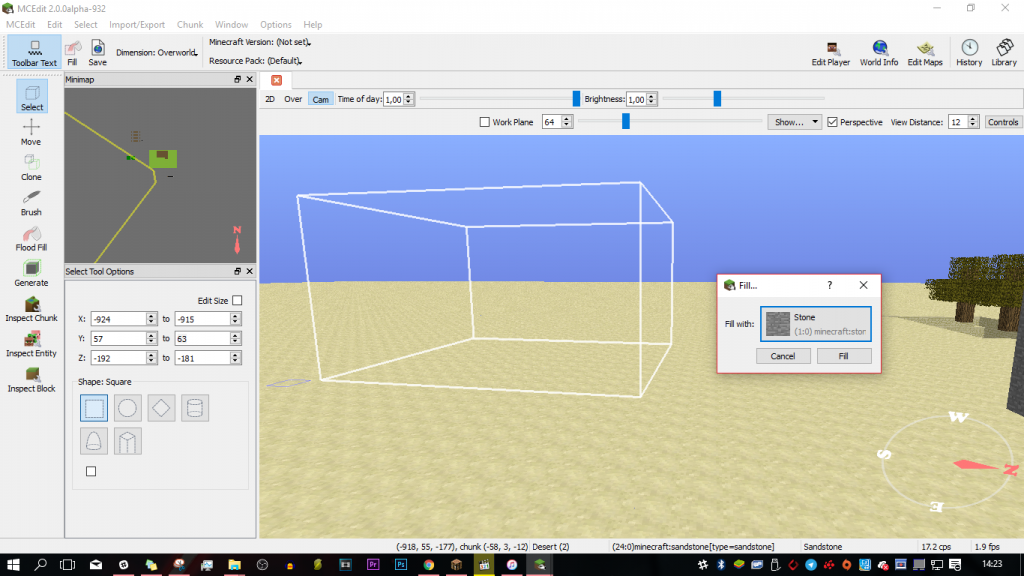Cancel the Fill dialog
Image resolution: width=1024 pixels, height=576 pixels.
pyautogui.click(x=782, y=356)
